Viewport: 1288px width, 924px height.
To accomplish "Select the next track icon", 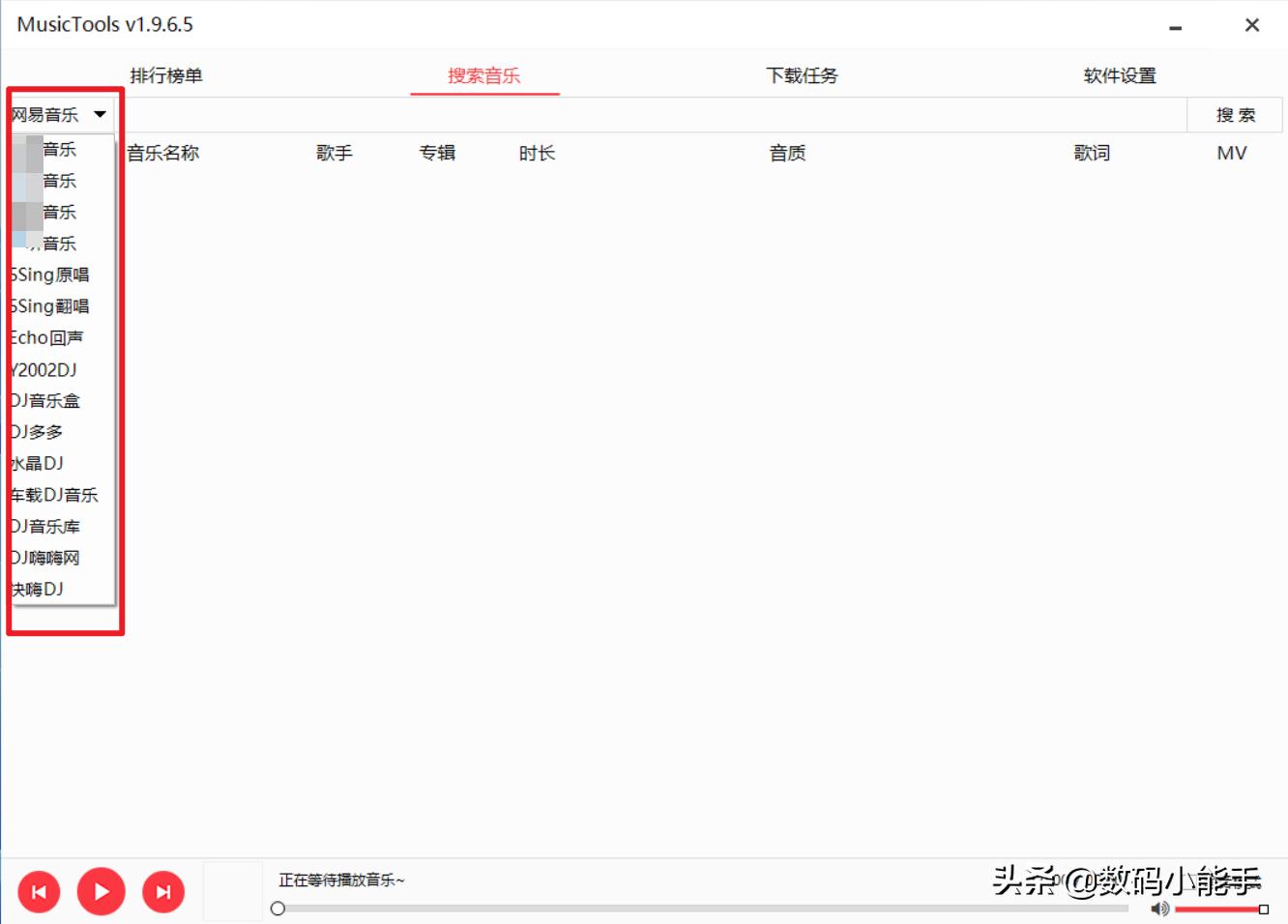I will click(x=164, y=891).
